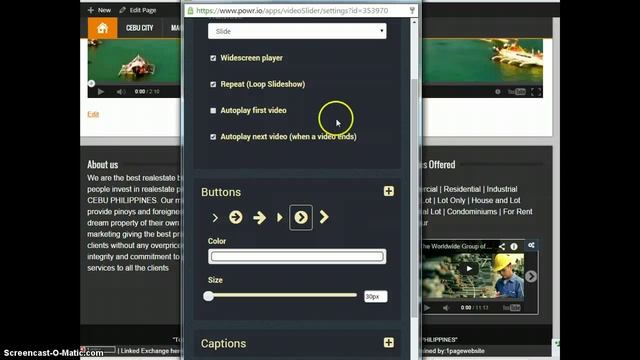Click the Captions section heading
The width and height of the screenshot is (640, 360).
pos(223,344)
